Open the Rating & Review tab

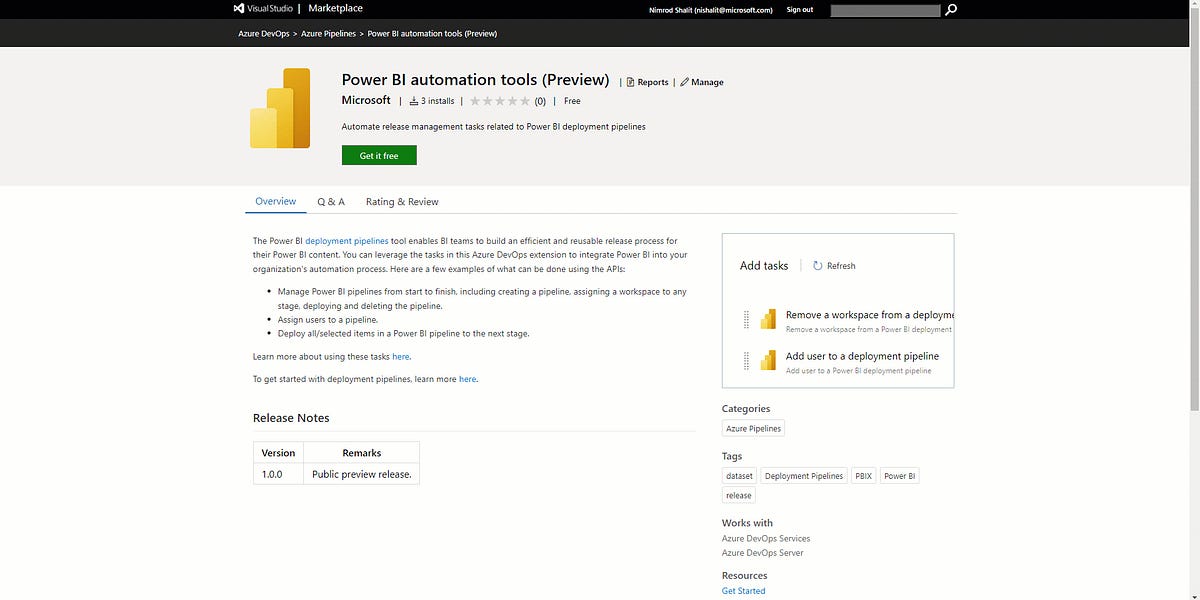(401, 201)
